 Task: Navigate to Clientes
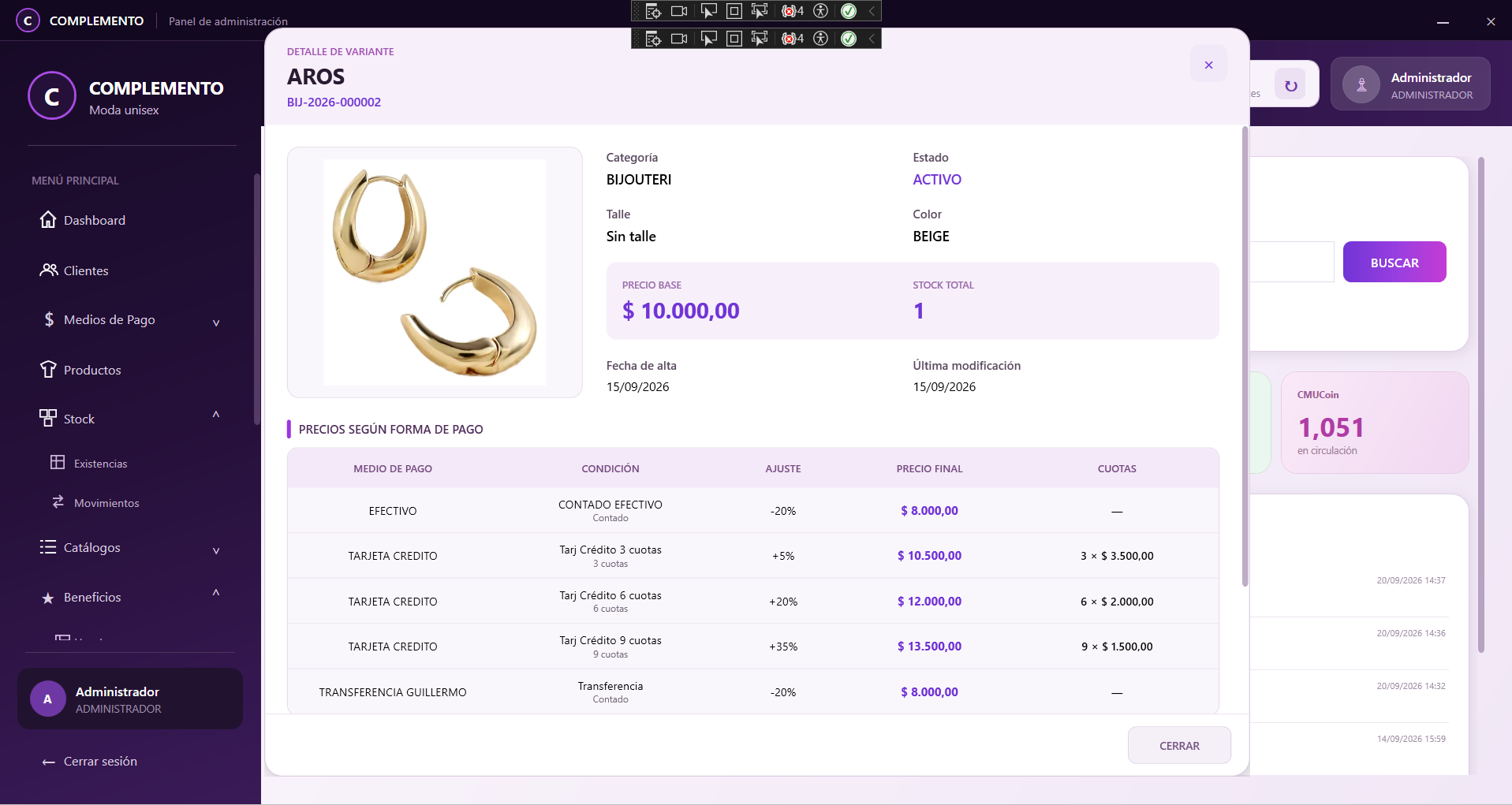86,270
